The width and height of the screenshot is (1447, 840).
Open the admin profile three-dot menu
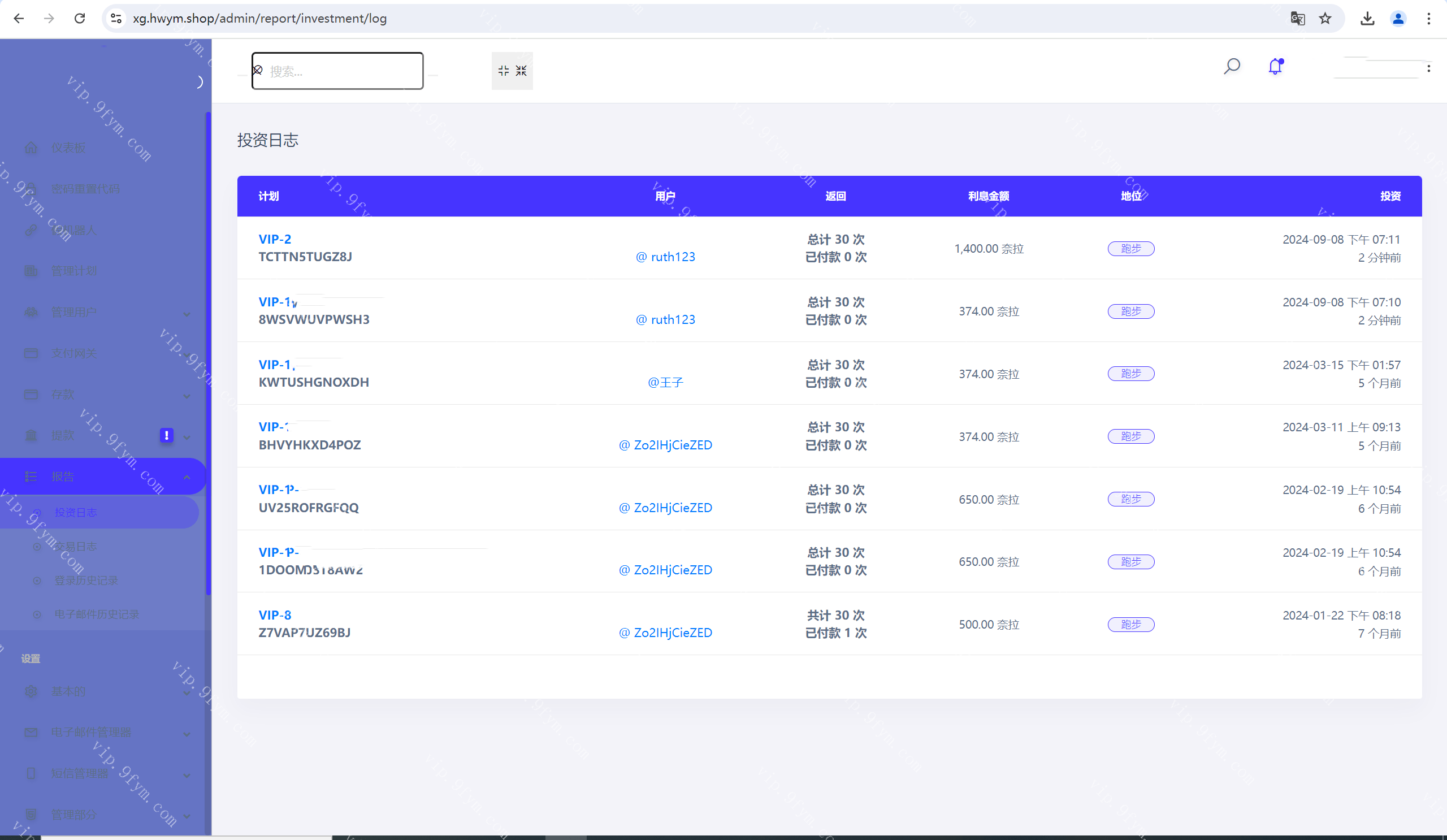pos(1428,68)
